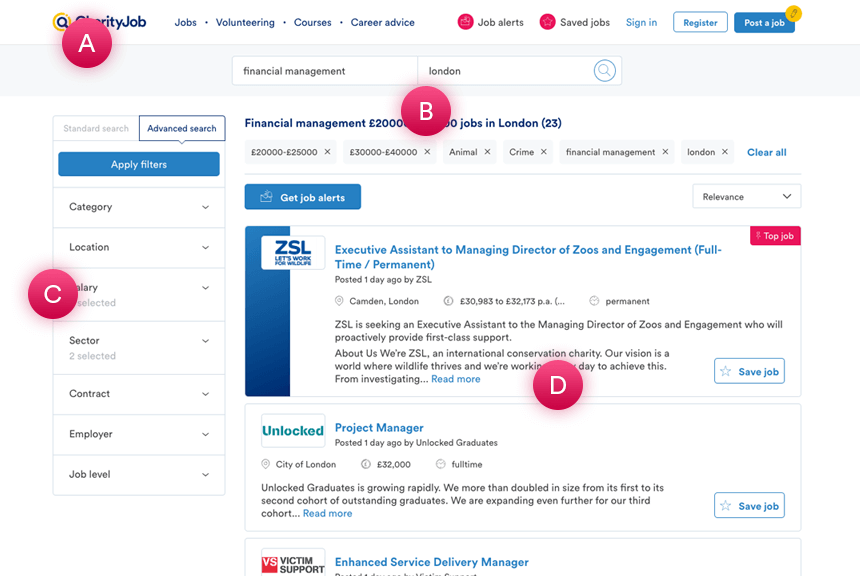Expand the Salary filter chevron
860x576 pixels.
pyautogui.click(x=205, y=288)
